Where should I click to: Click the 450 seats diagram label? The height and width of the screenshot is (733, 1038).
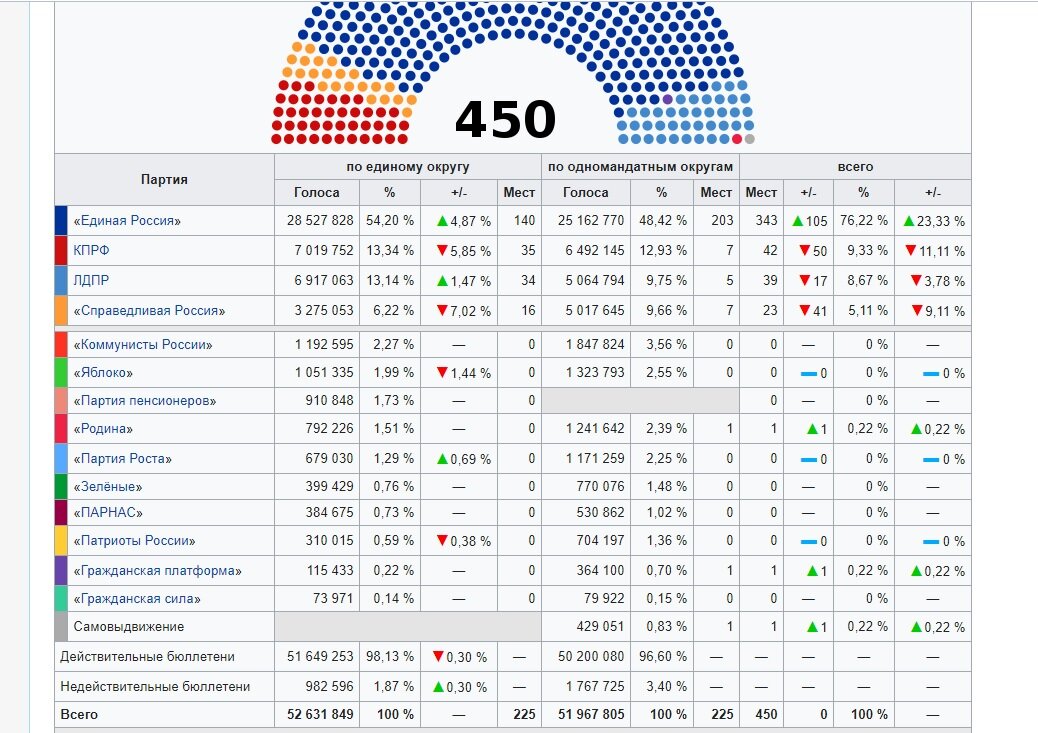[x=505, y=119]
